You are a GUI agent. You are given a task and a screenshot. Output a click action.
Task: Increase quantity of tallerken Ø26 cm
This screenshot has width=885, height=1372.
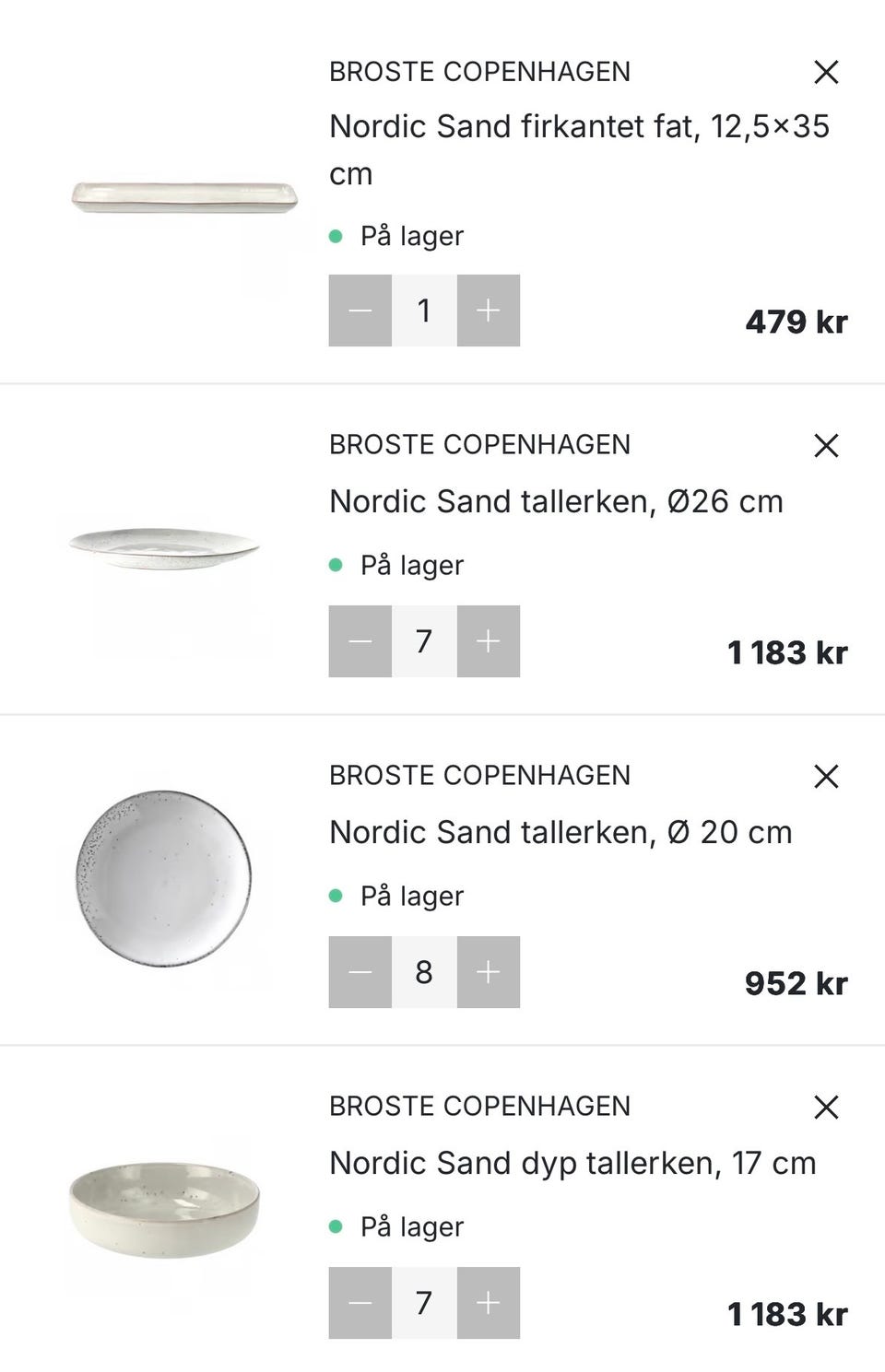click(x=489, y=641)
